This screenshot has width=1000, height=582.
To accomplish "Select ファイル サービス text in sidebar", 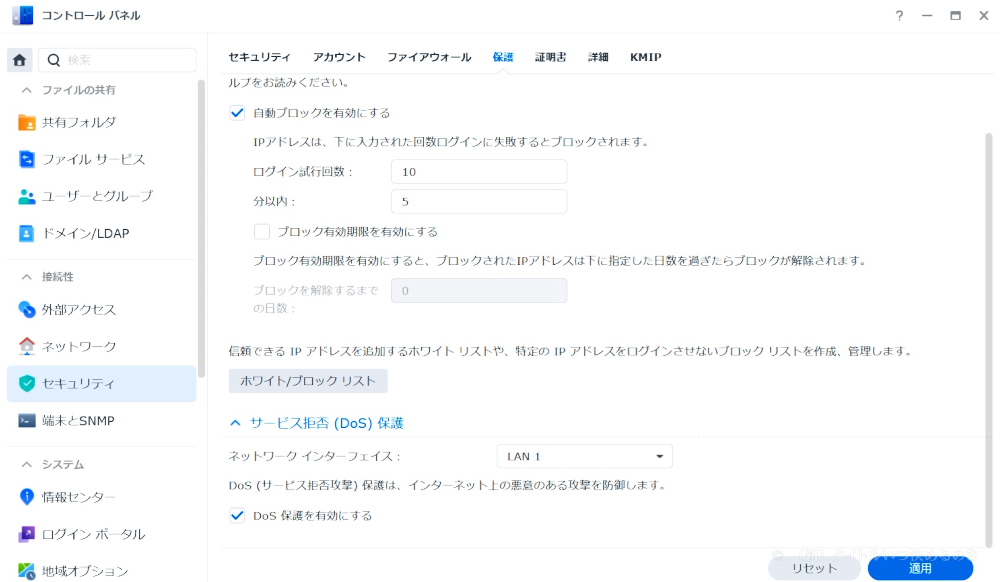I will pyautogui.click(x=94, y=159).
